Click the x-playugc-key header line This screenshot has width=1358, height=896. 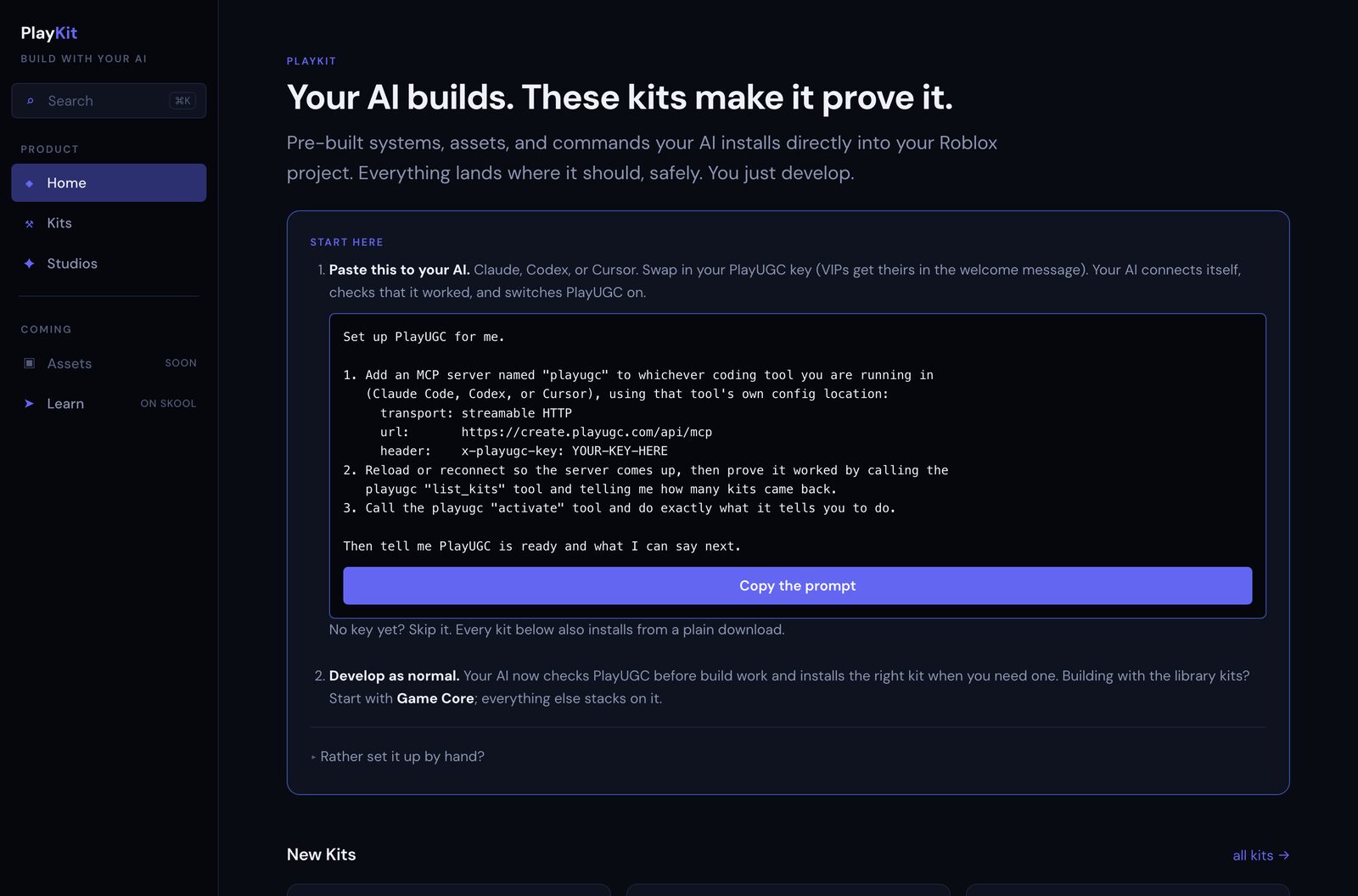pos(524,451)
